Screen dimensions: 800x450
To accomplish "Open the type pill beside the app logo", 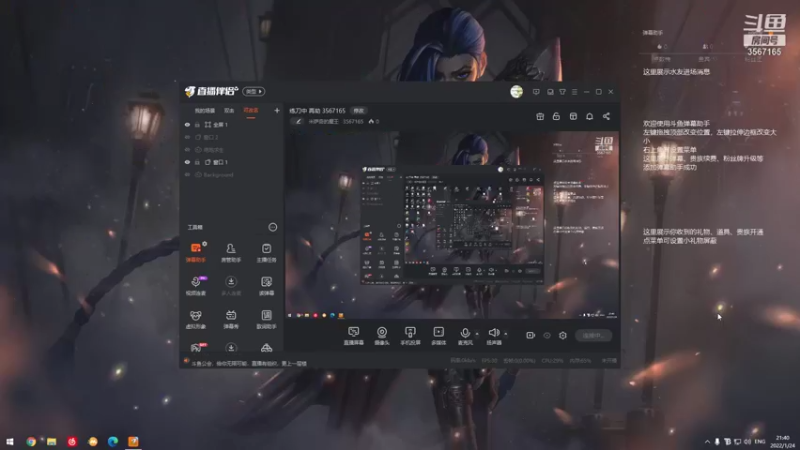I will click(254, 91).
